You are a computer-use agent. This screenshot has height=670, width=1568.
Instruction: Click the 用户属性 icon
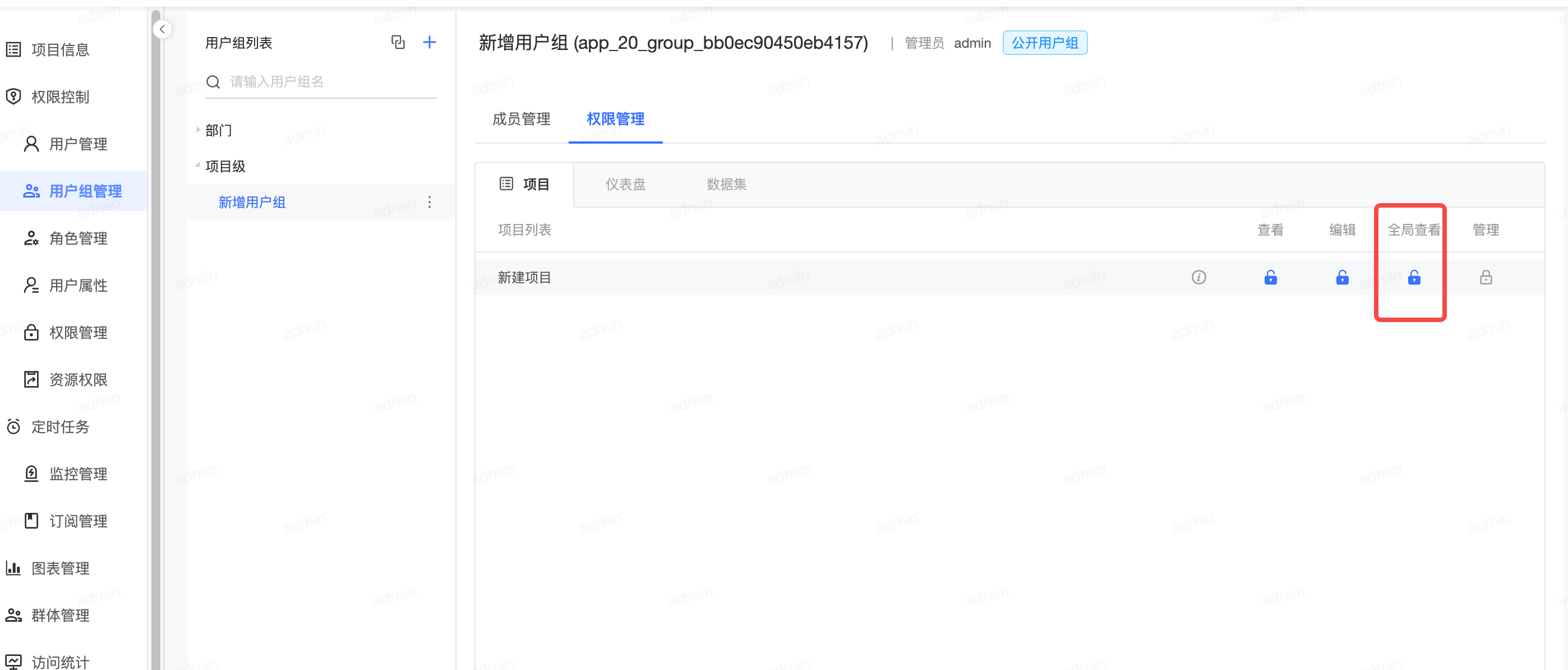(31, 285)
